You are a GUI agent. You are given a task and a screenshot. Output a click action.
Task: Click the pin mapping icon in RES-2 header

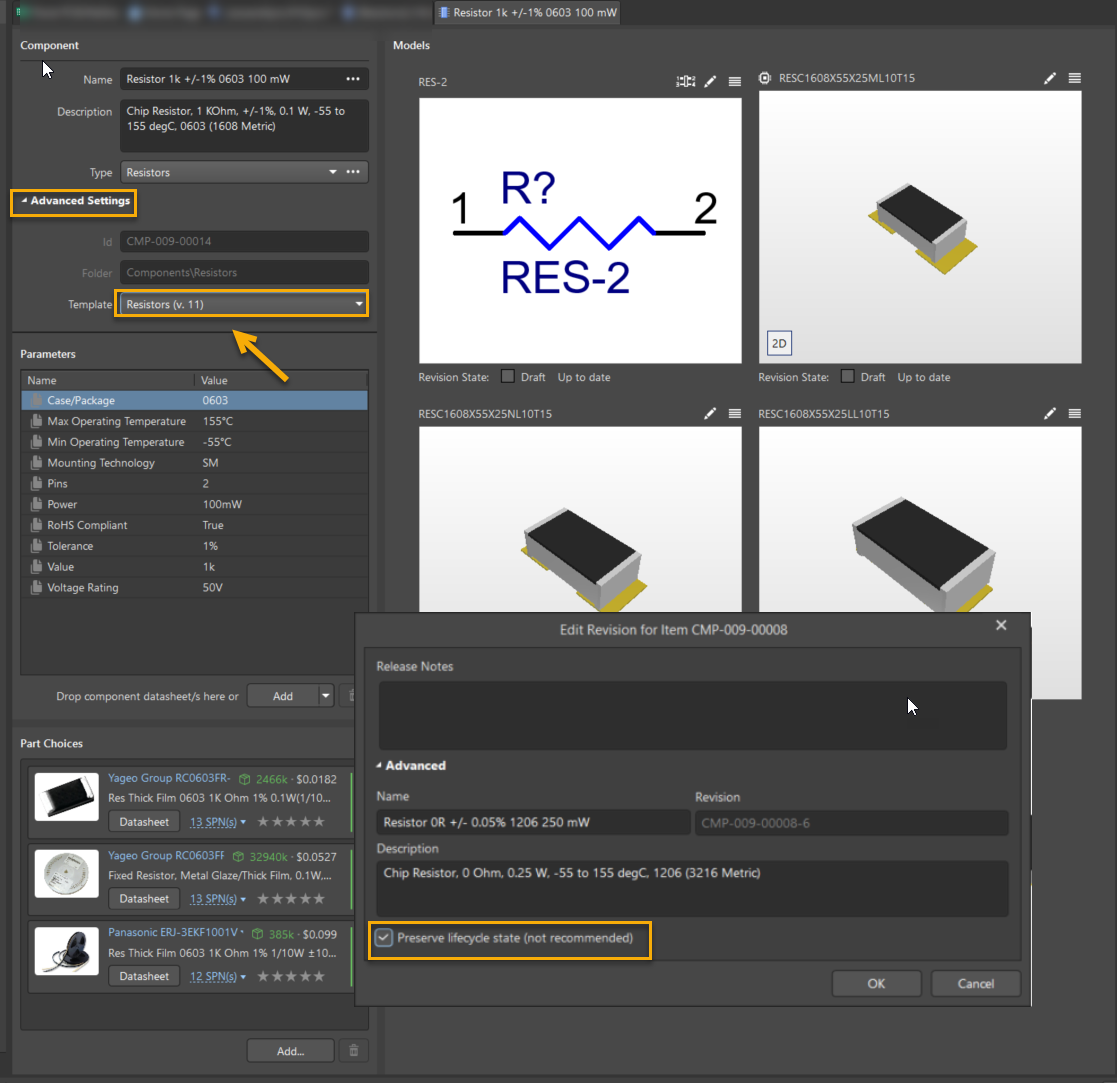tap(685, 81)
